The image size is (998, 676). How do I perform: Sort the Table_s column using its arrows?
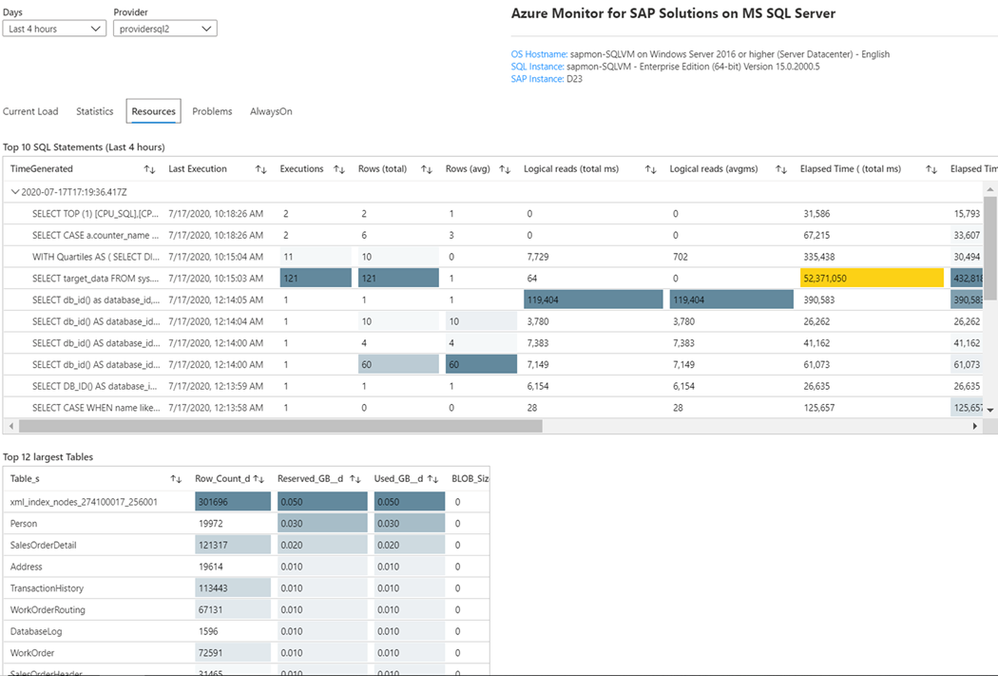(x=176, y=478)
